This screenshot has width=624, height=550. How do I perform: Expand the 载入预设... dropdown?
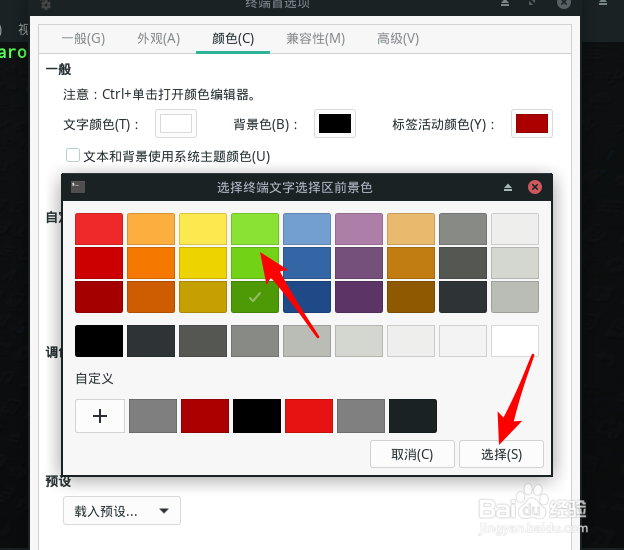point(122,511)
